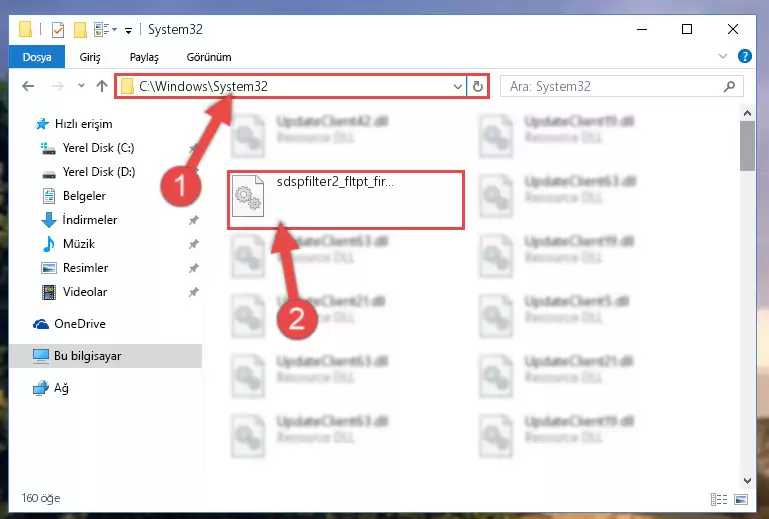Viewport: 769px width, 519px height.
Task: Open Resimler folder in sidebar
Action: 85,268
